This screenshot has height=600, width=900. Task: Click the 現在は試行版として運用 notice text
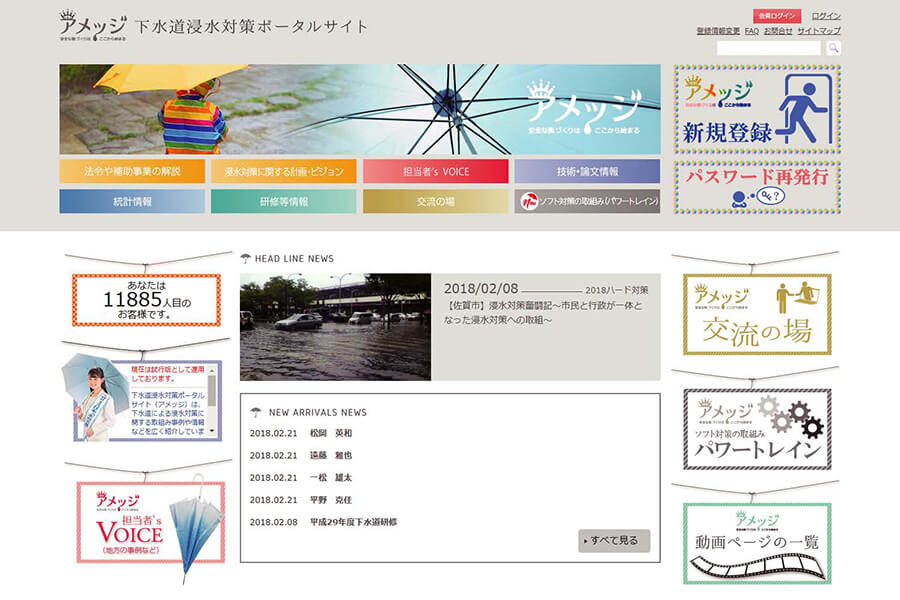pos(168,374)
